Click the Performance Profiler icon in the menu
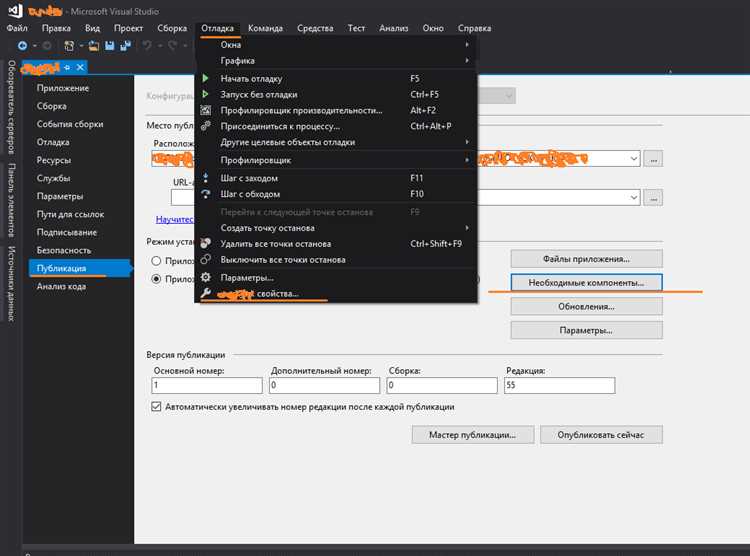750x556 pixels. point(205,110)
